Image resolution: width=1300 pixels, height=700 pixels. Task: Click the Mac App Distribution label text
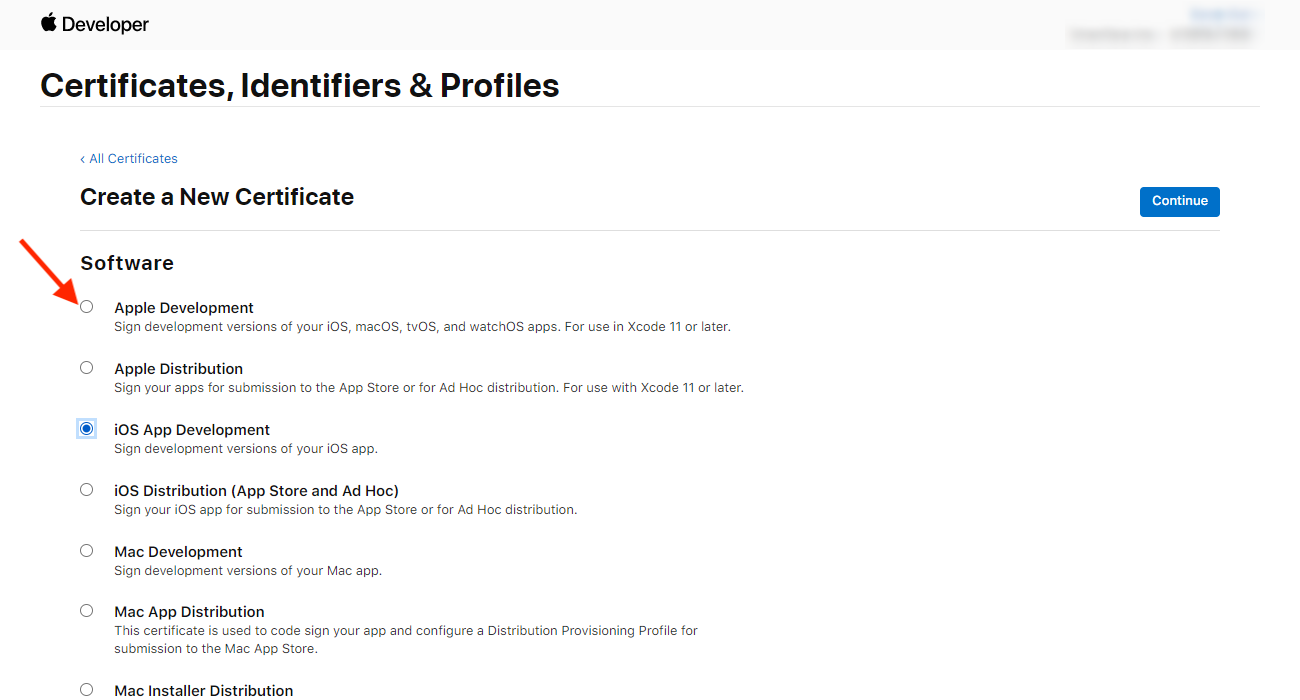click(x=190, y=612)
